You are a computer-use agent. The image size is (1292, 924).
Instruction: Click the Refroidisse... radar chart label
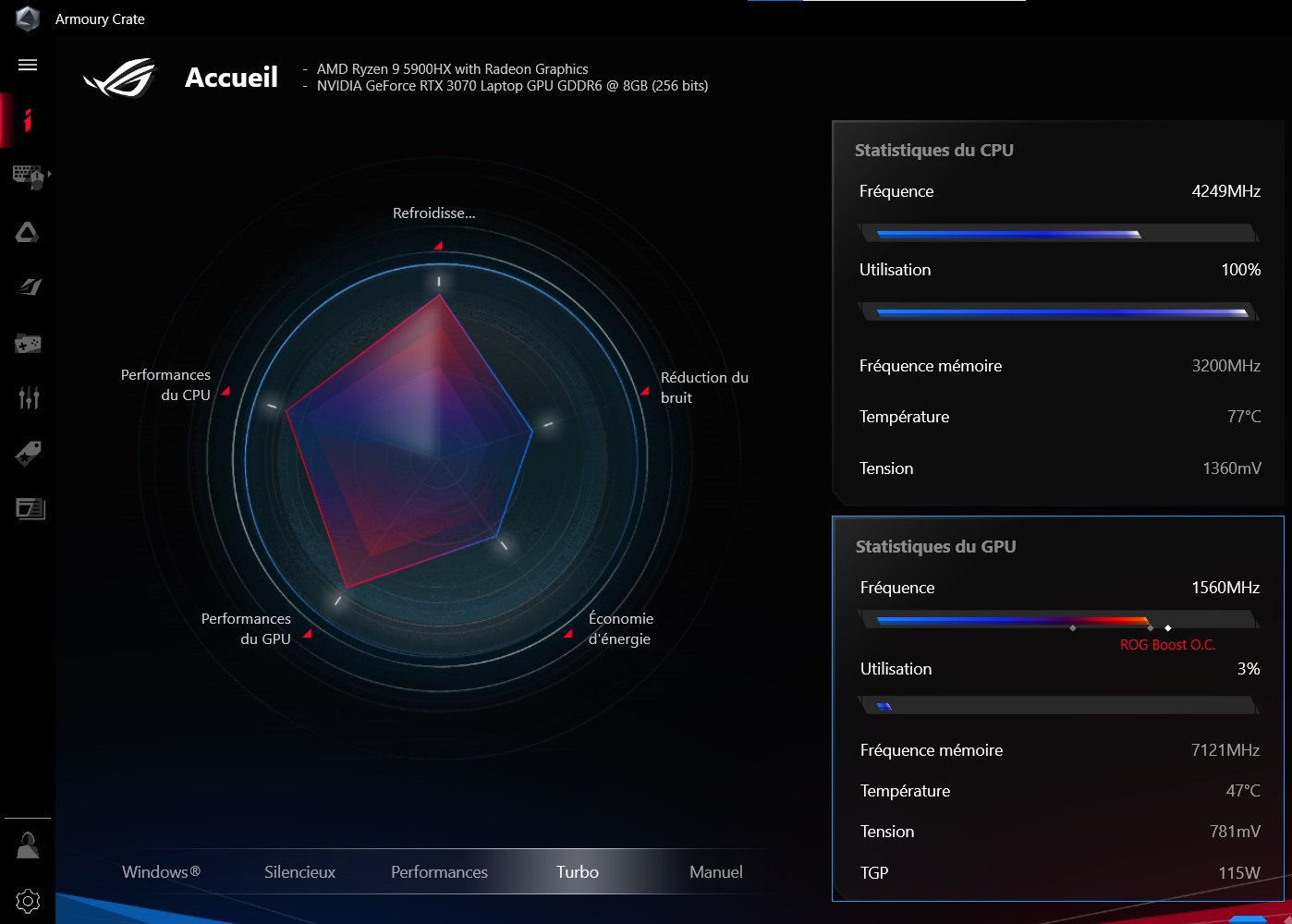(x=434, y=213)
